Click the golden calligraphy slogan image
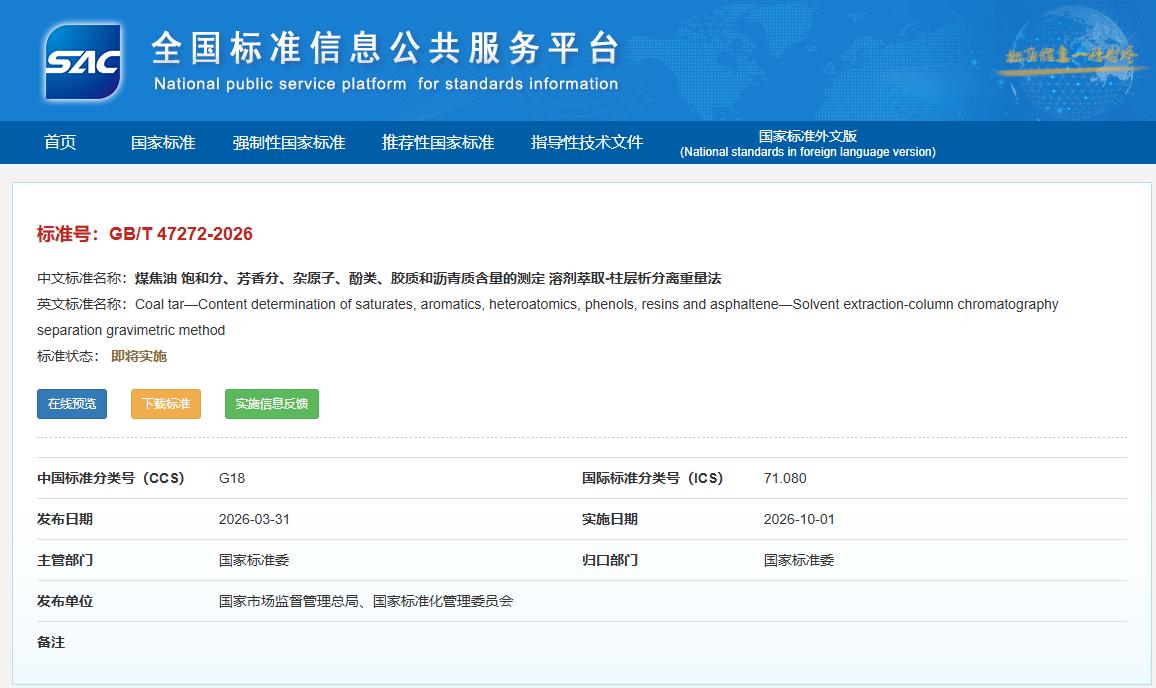 pyautogui.click(x=1070, y=58)
